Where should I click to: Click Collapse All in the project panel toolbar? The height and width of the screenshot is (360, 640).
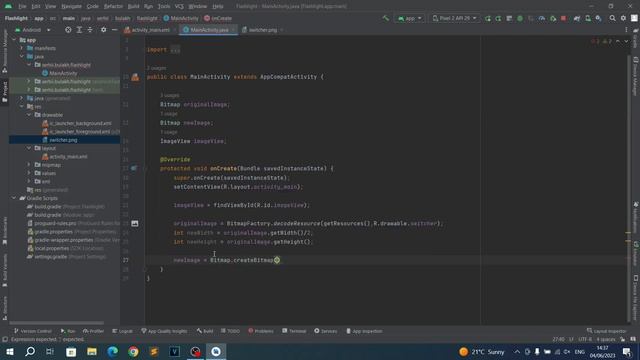coord(90,30)
